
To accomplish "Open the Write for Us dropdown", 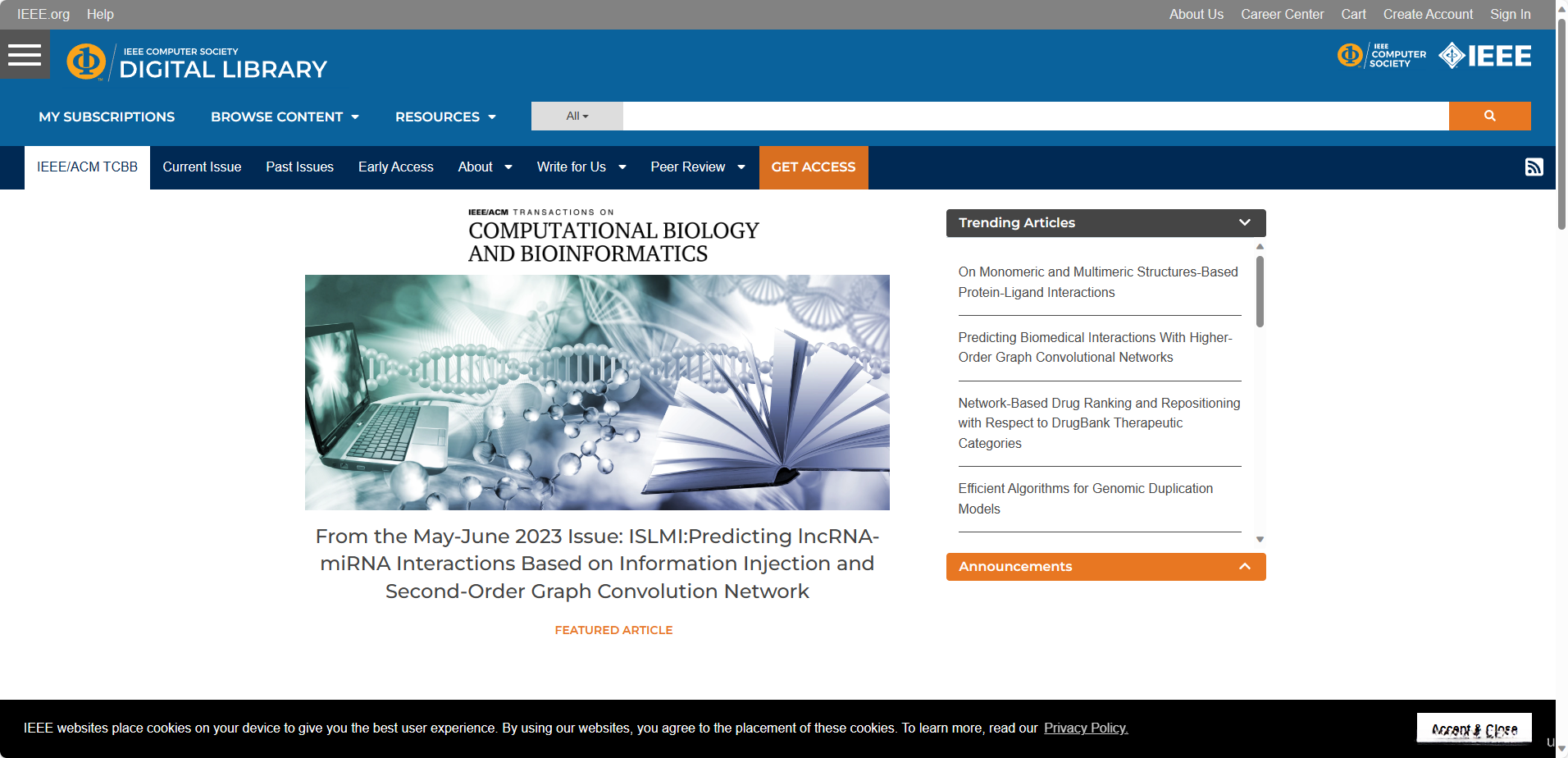I will pyautogui.click(x=581, y=167).
